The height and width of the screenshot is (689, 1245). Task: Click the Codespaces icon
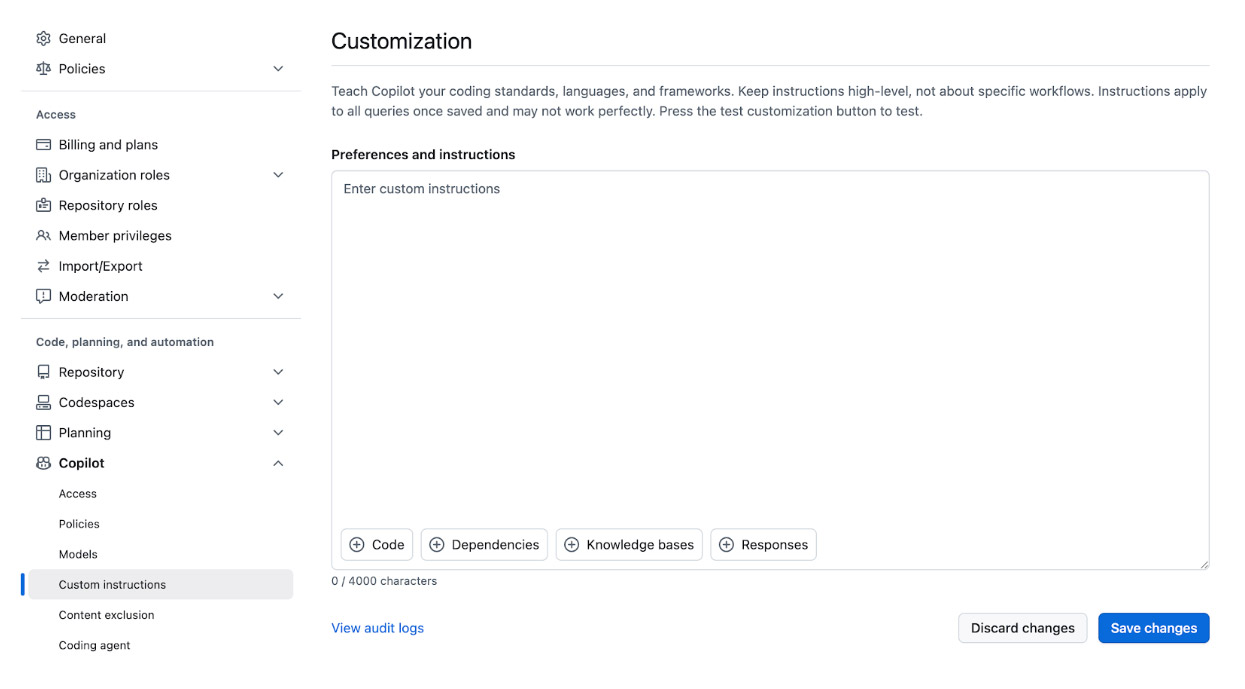[43, 402]
